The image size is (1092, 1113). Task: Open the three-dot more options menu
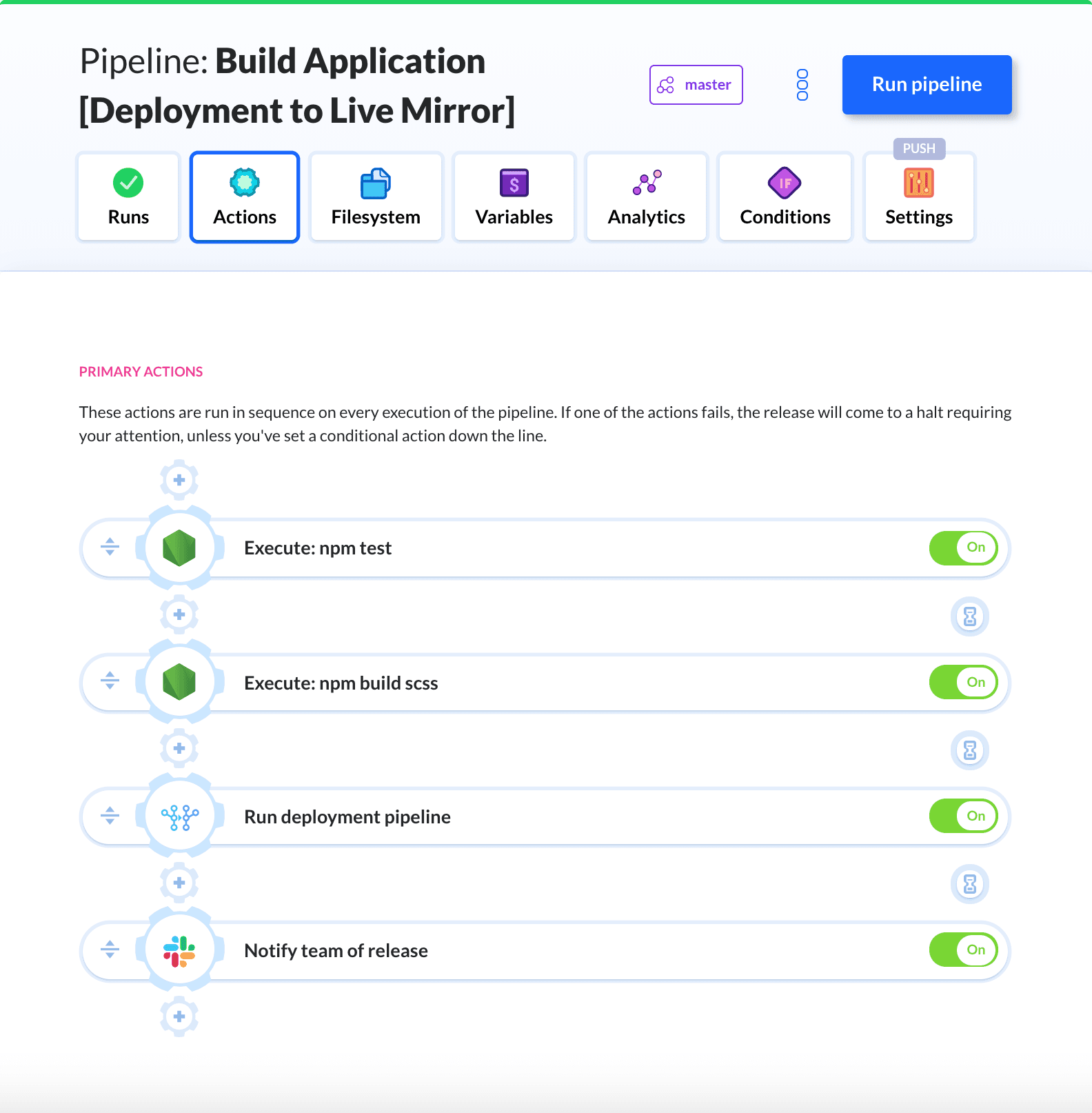pos(802,85)
